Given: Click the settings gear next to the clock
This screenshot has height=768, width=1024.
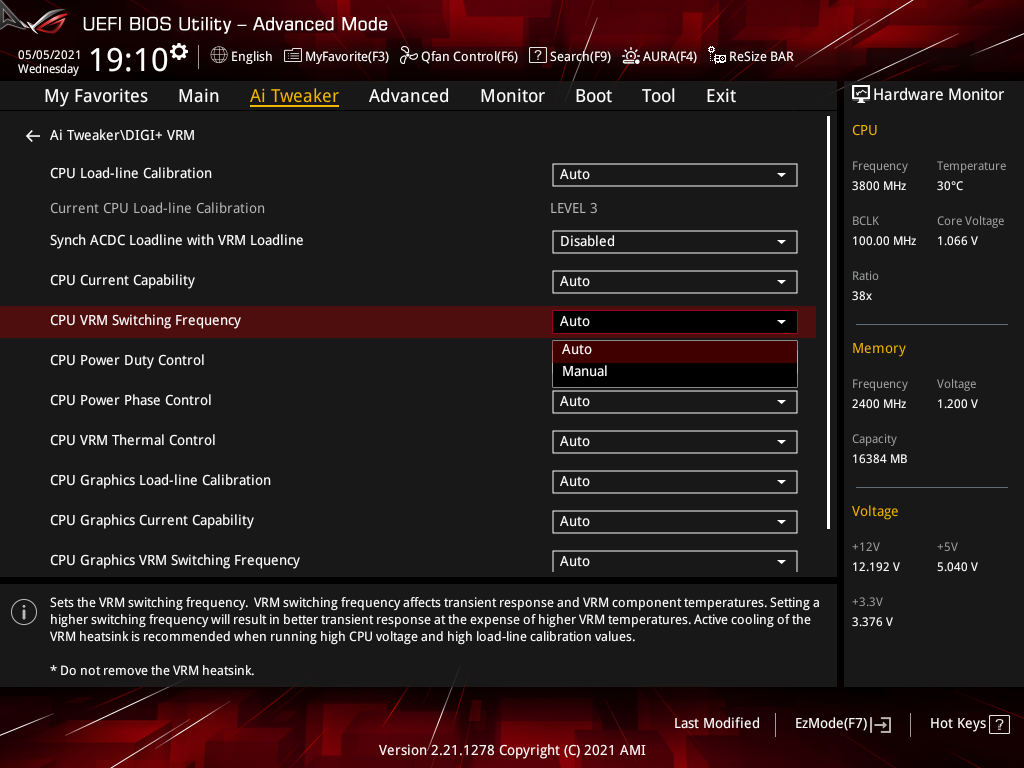Looking at the screenshot, I should 179,52.
